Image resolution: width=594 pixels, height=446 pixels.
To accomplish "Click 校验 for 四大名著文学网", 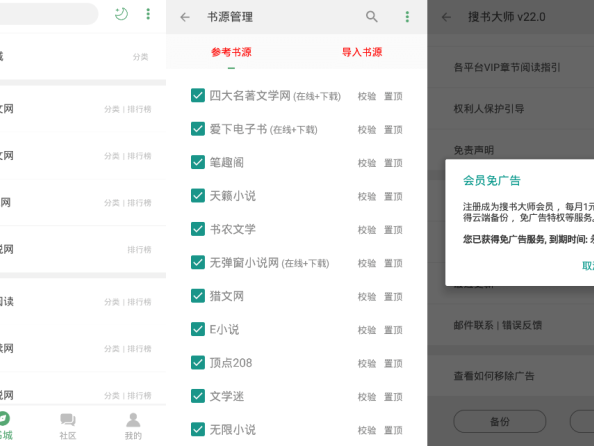I will (x=367, y=96).
